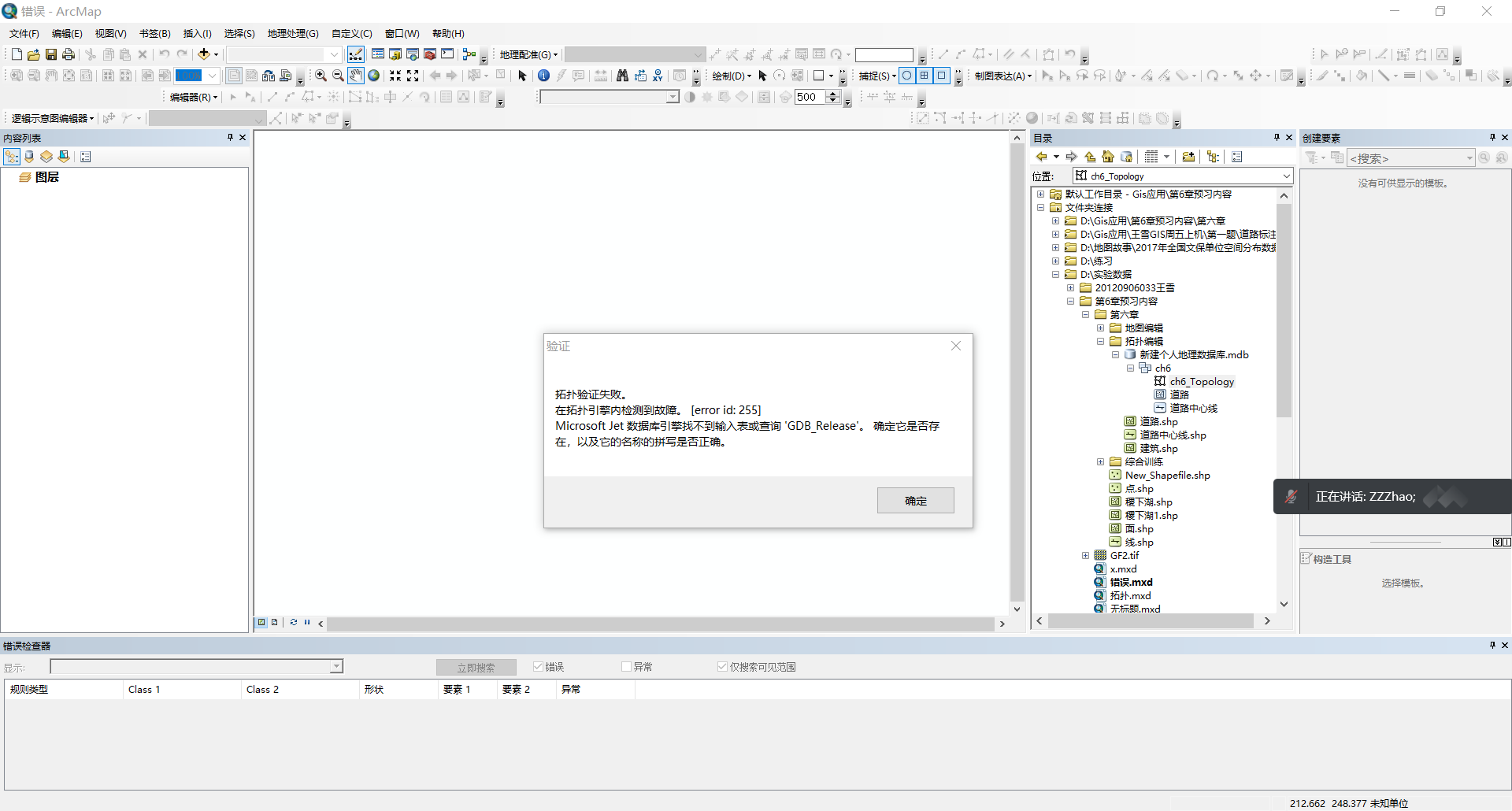Expand the 综合训练 folder node
Image resolution: width=1512 pixels, height=811 pixels.
pos(1101,462)
